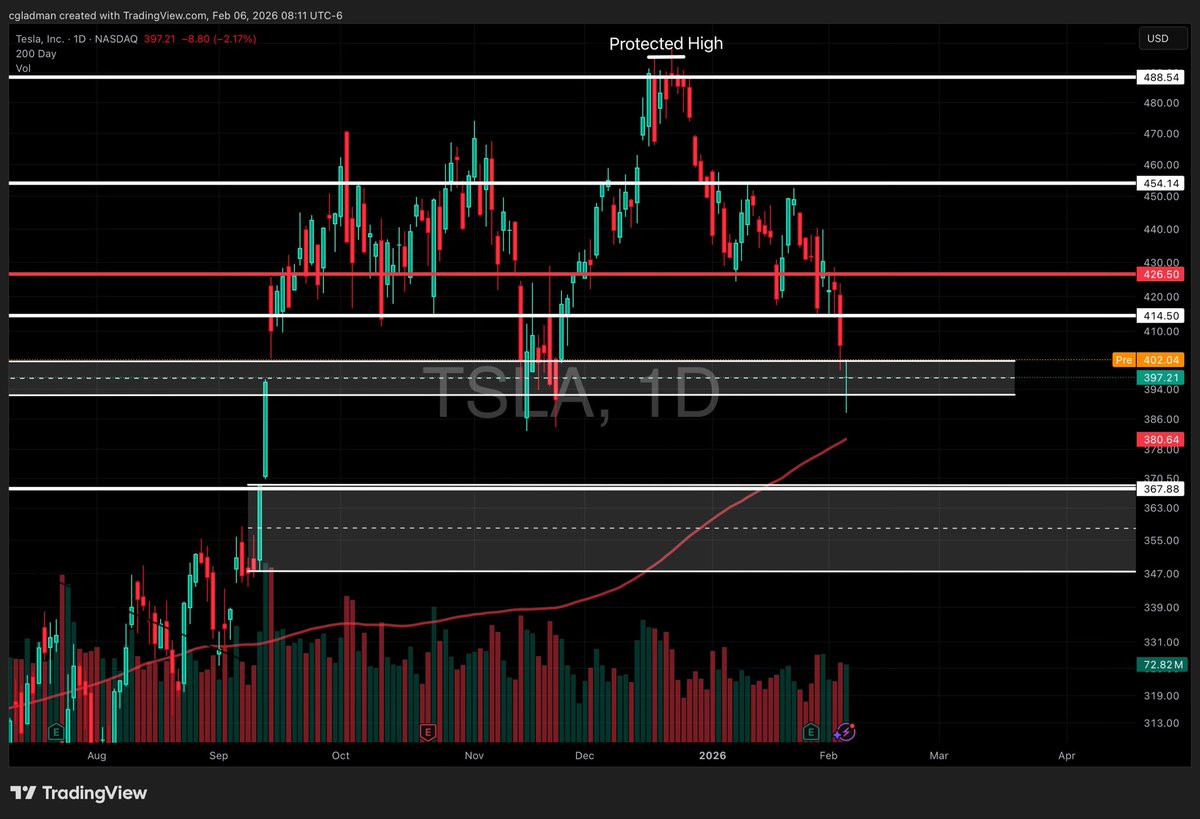Screen dimensions: 1200x819
Task: Click the green 397.21 last price label
Action: 1161,377
